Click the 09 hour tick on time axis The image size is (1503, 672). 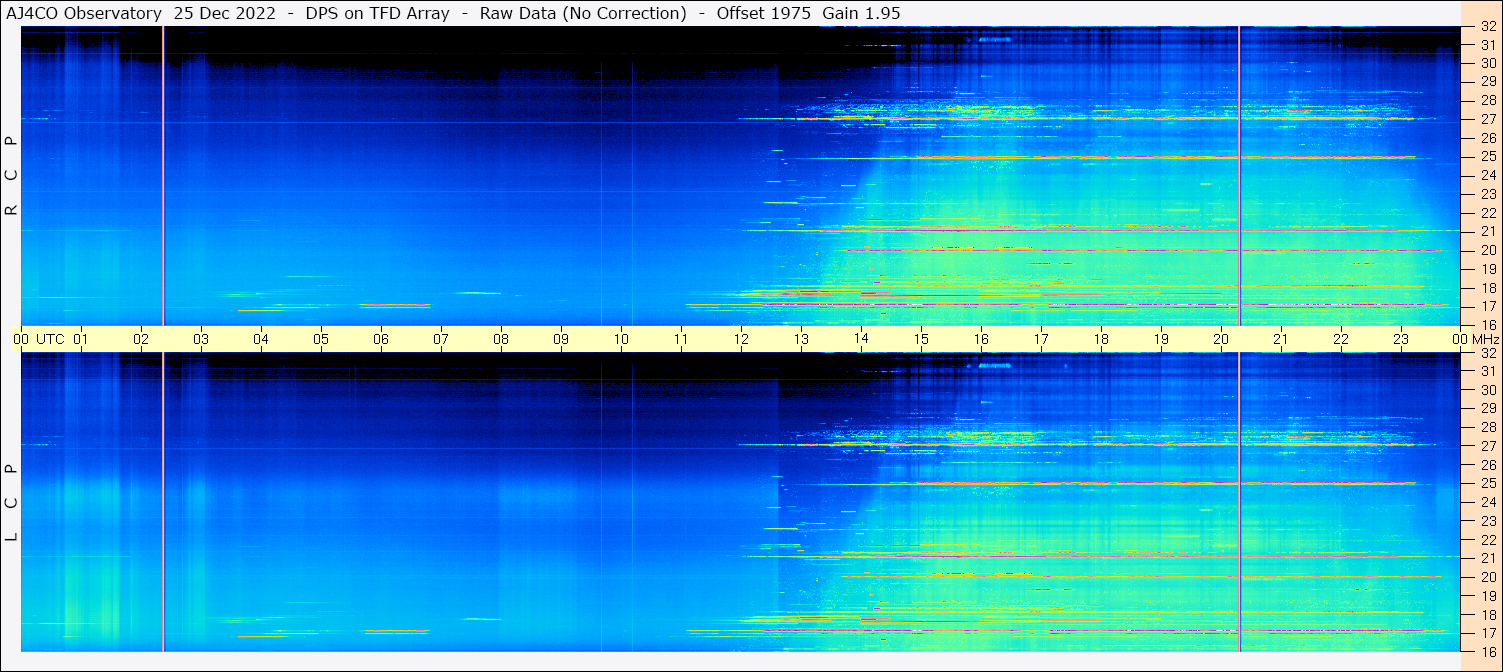(x=561, y=339)
